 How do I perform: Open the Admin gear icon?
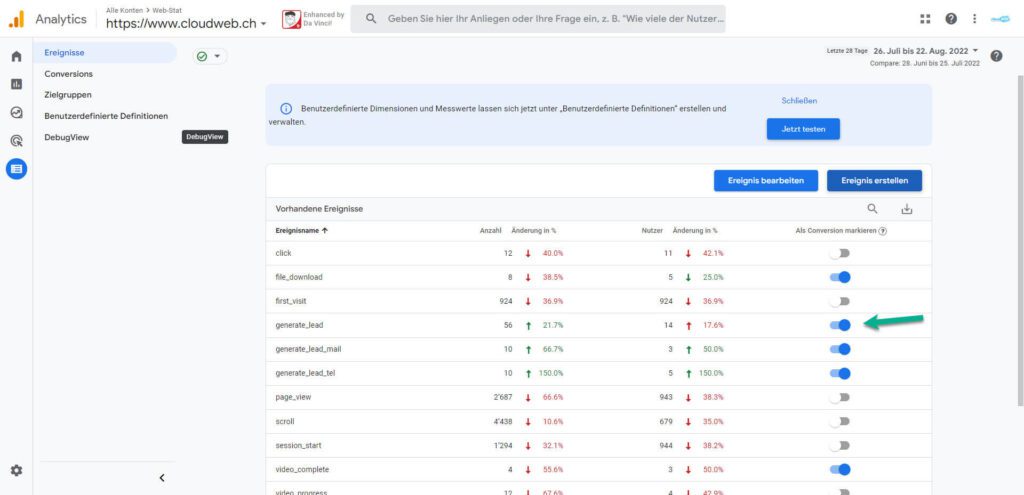coord(16,470)
